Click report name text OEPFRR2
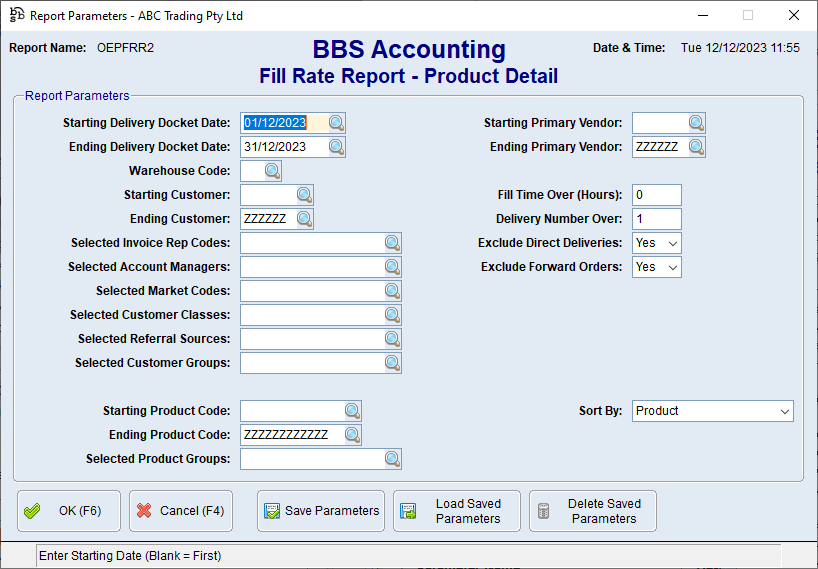This screenshot has width=818, height=569. [125, 48]
